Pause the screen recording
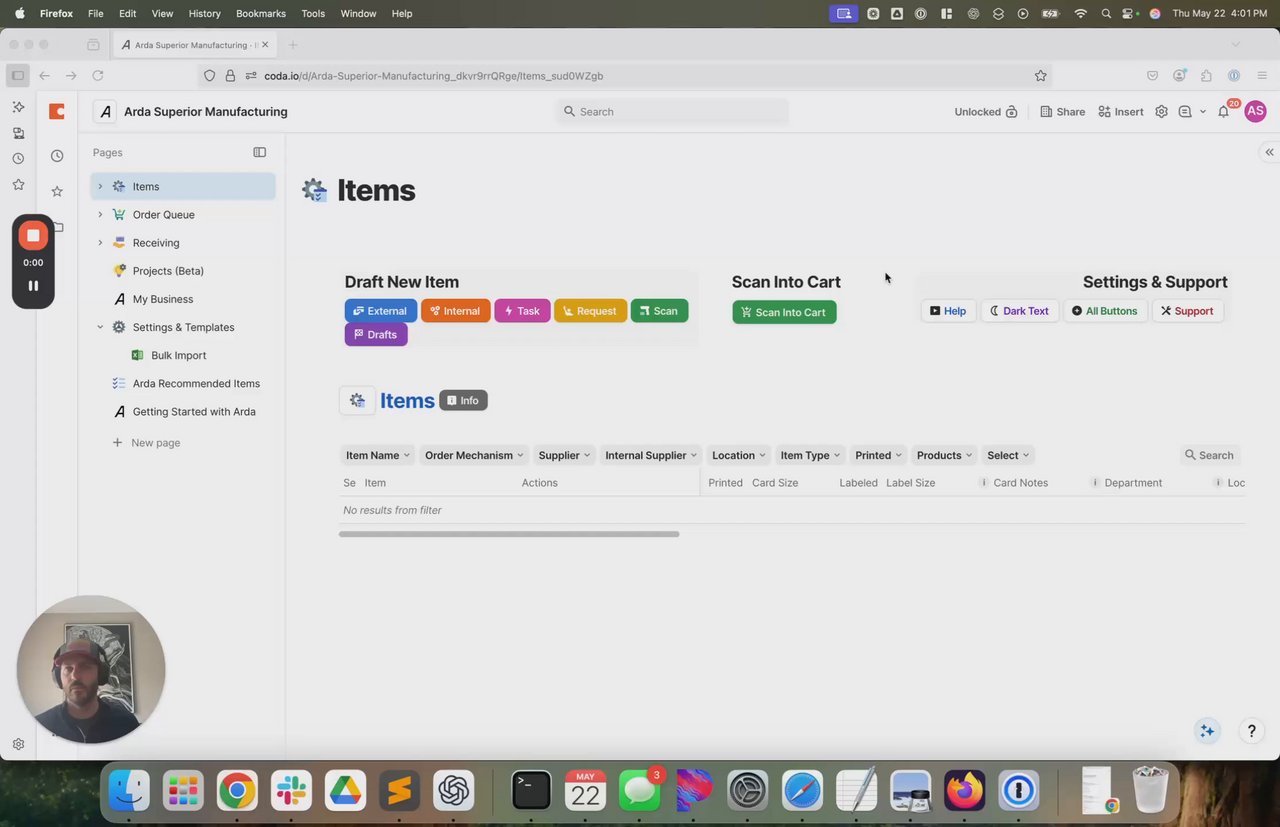Viewport: 1280px width, 827px height. (x=33, y=286)
